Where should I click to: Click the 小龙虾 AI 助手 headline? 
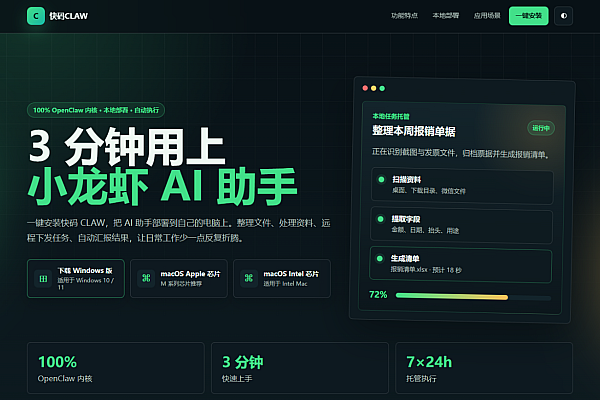pos(162,186)
